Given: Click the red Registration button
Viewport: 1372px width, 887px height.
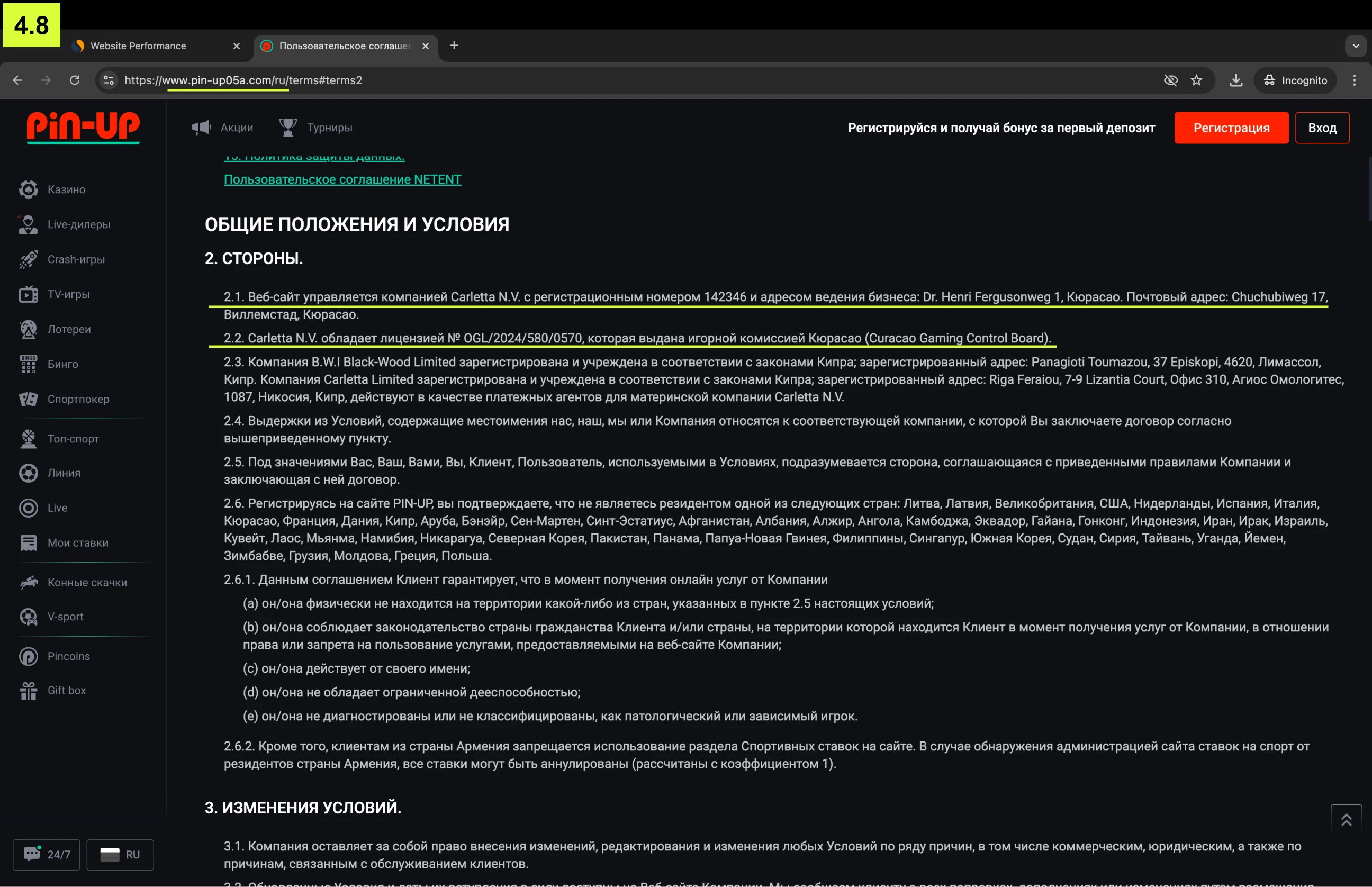Looking at the screenshot, I should [1231, 128].
